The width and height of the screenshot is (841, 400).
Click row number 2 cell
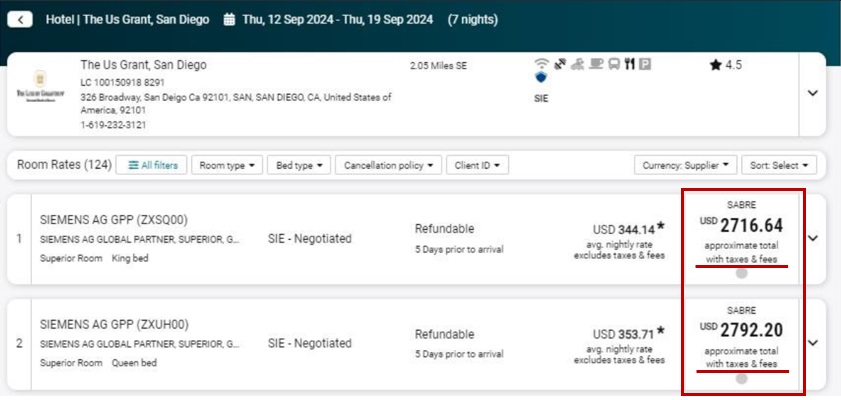coord(19,344)
